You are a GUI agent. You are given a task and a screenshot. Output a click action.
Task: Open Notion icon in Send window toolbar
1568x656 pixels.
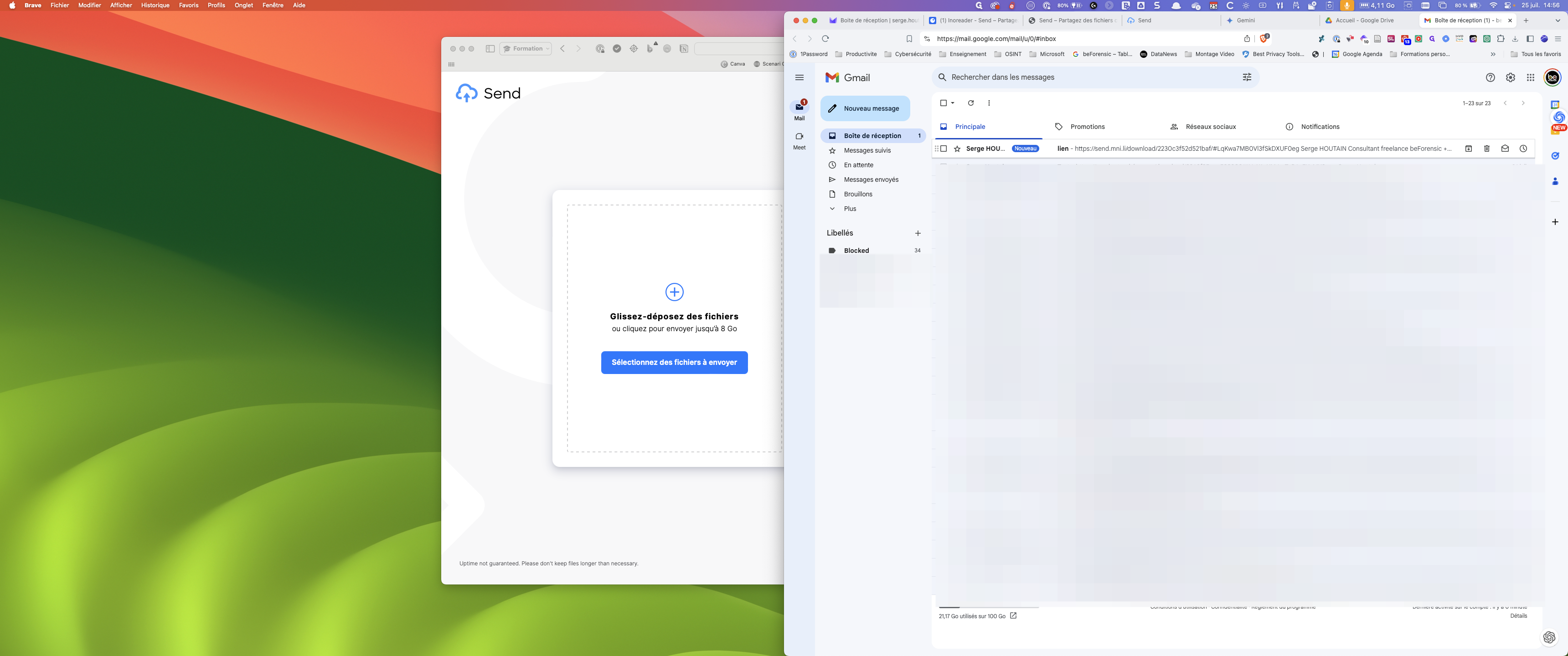684,49
